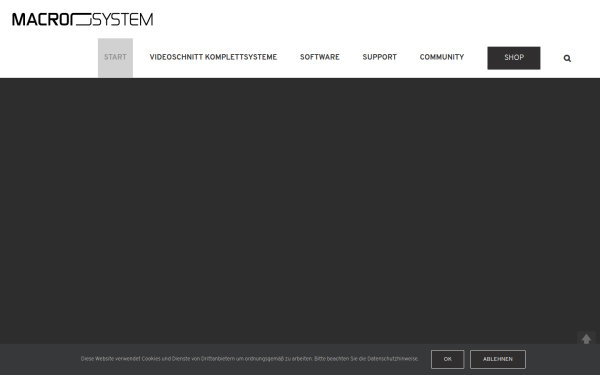The height and width of the screenshot is (375, 600).
Task: Select the COMMUNITY menu item
Action: (x=442, y=57)
